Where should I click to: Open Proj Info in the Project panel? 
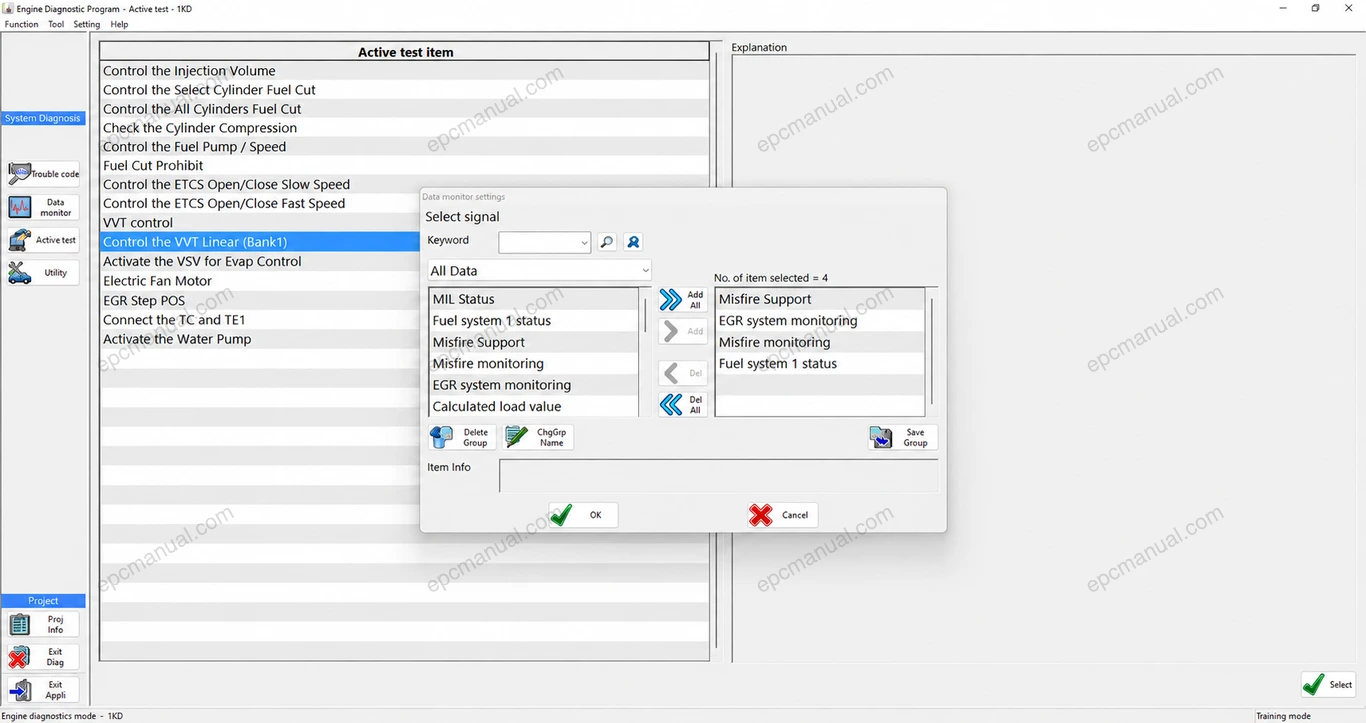(x=44, y=624)
